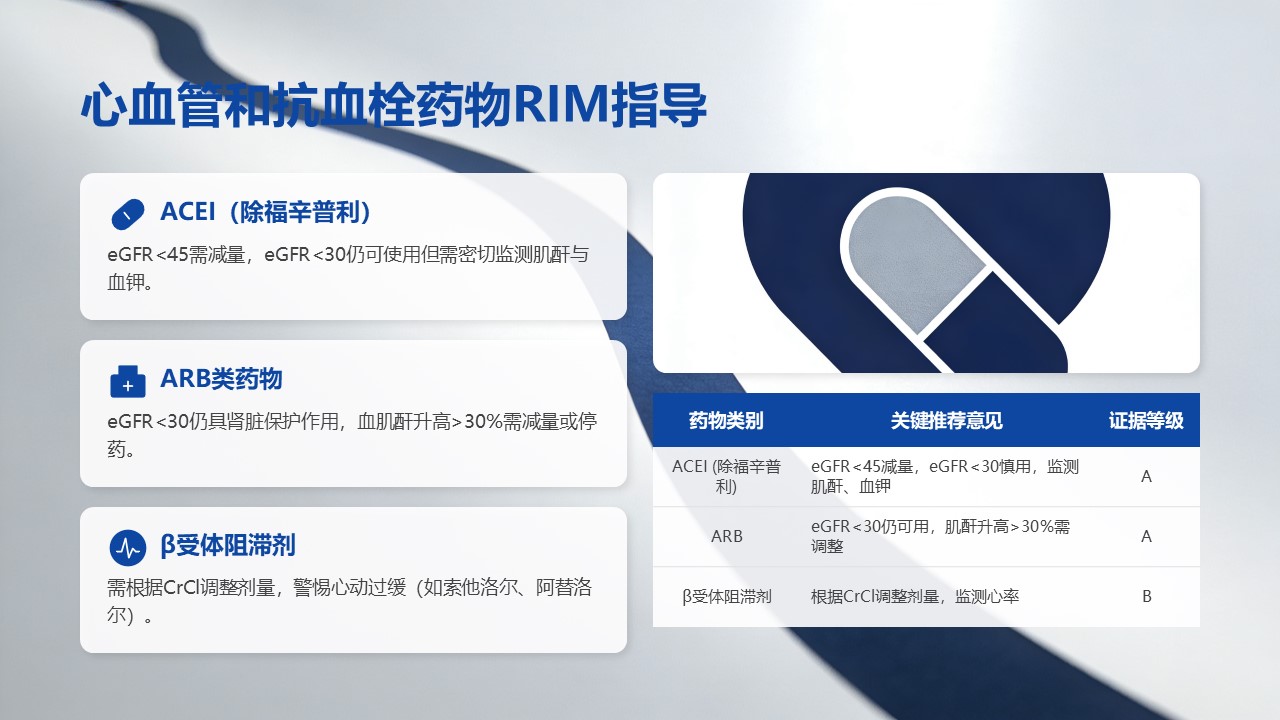Screen dimensions: 1280x720
Task: Select the ACEI card eGFR description text
Action: pyautogui.click(x=348, y=268)
